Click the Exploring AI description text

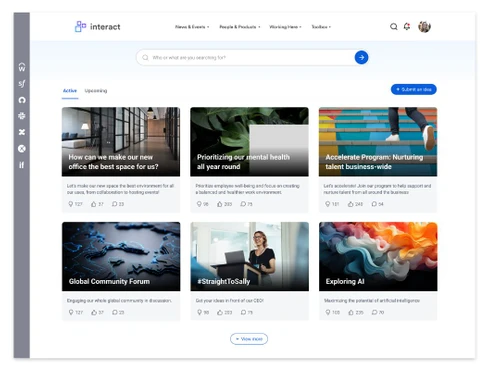(x=372, y=301)
